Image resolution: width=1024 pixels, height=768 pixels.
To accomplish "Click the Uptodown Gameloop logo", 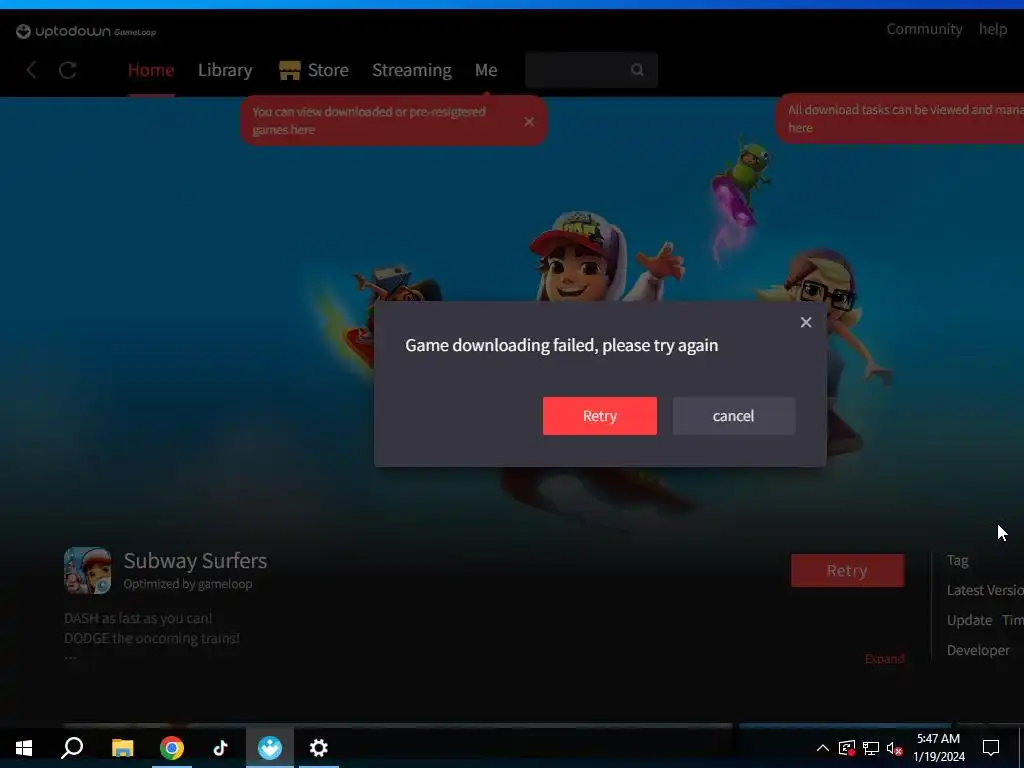I will coord(86,31).
